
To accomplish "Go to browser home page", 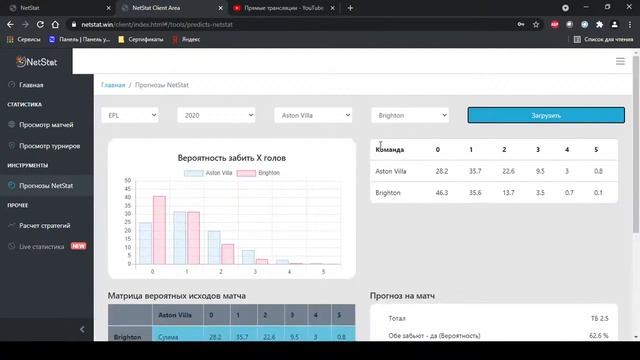I will coord(55,24).
